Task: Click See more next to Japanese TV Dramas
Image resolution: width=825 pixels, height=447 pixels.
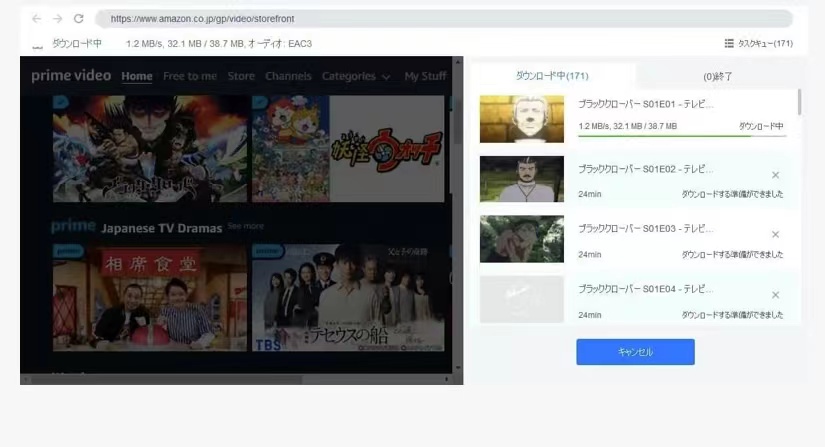Action: coord(246,226)
